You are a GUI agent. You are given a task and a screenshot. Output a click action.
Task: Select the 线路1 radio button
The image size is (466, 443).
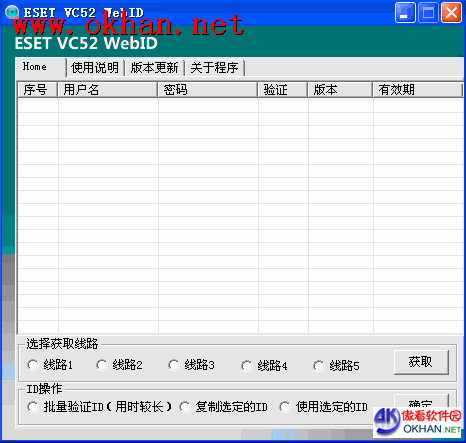point(33,365)
